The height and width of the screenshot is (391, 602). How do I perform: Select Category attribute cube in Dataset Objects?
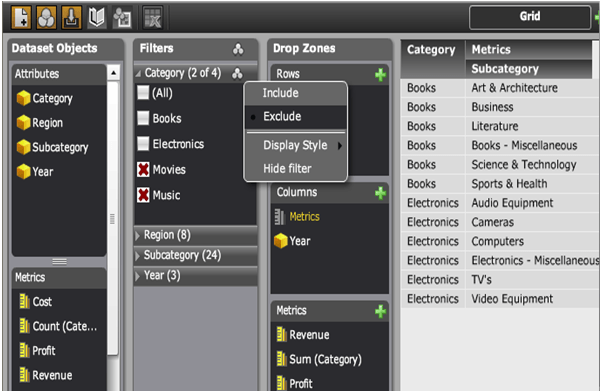23,98
